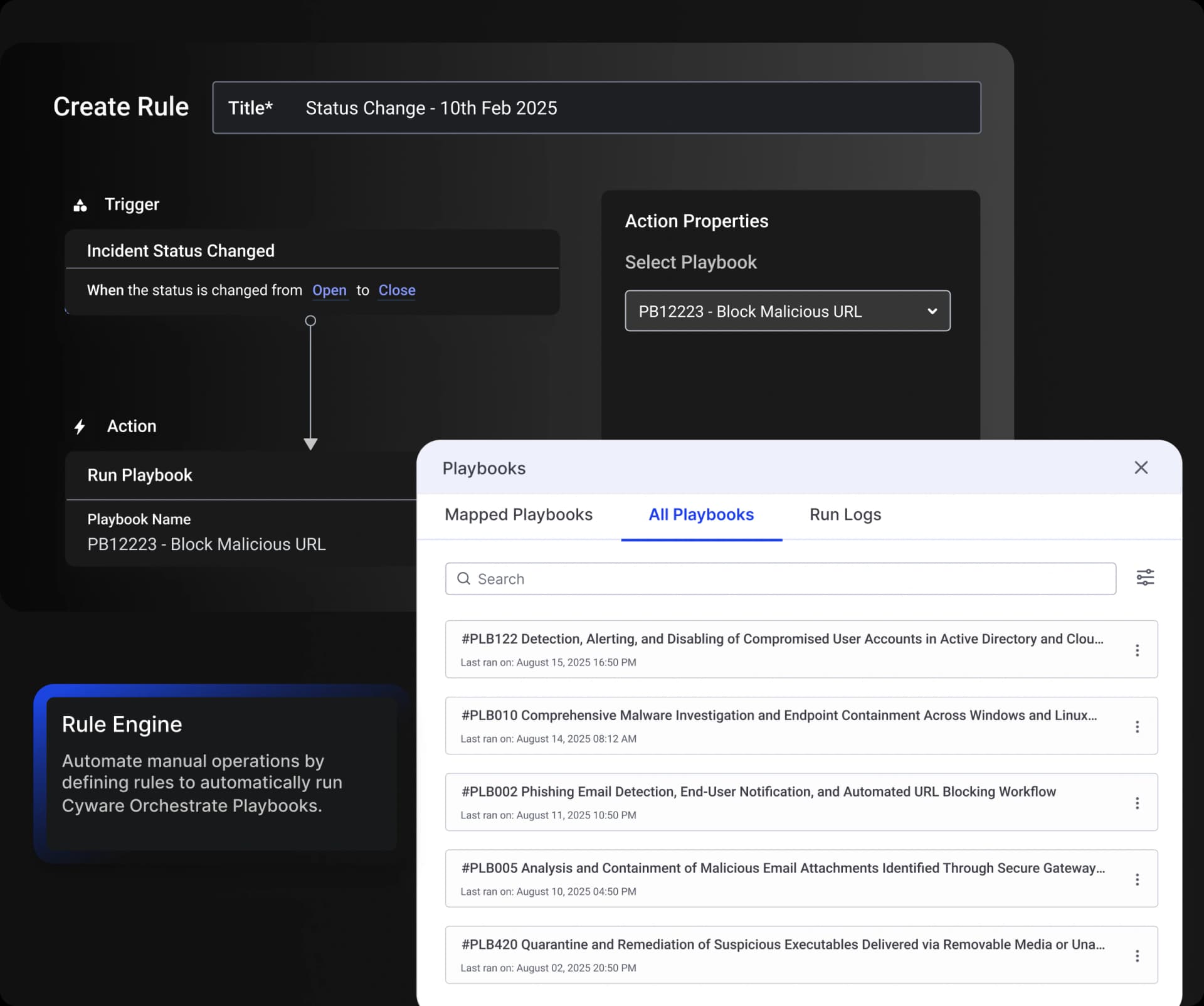This screenshot has width=1204, height=1006.
Task: Open the three-dot menu on #PLB010
Action: click(x=1138, y=727)
